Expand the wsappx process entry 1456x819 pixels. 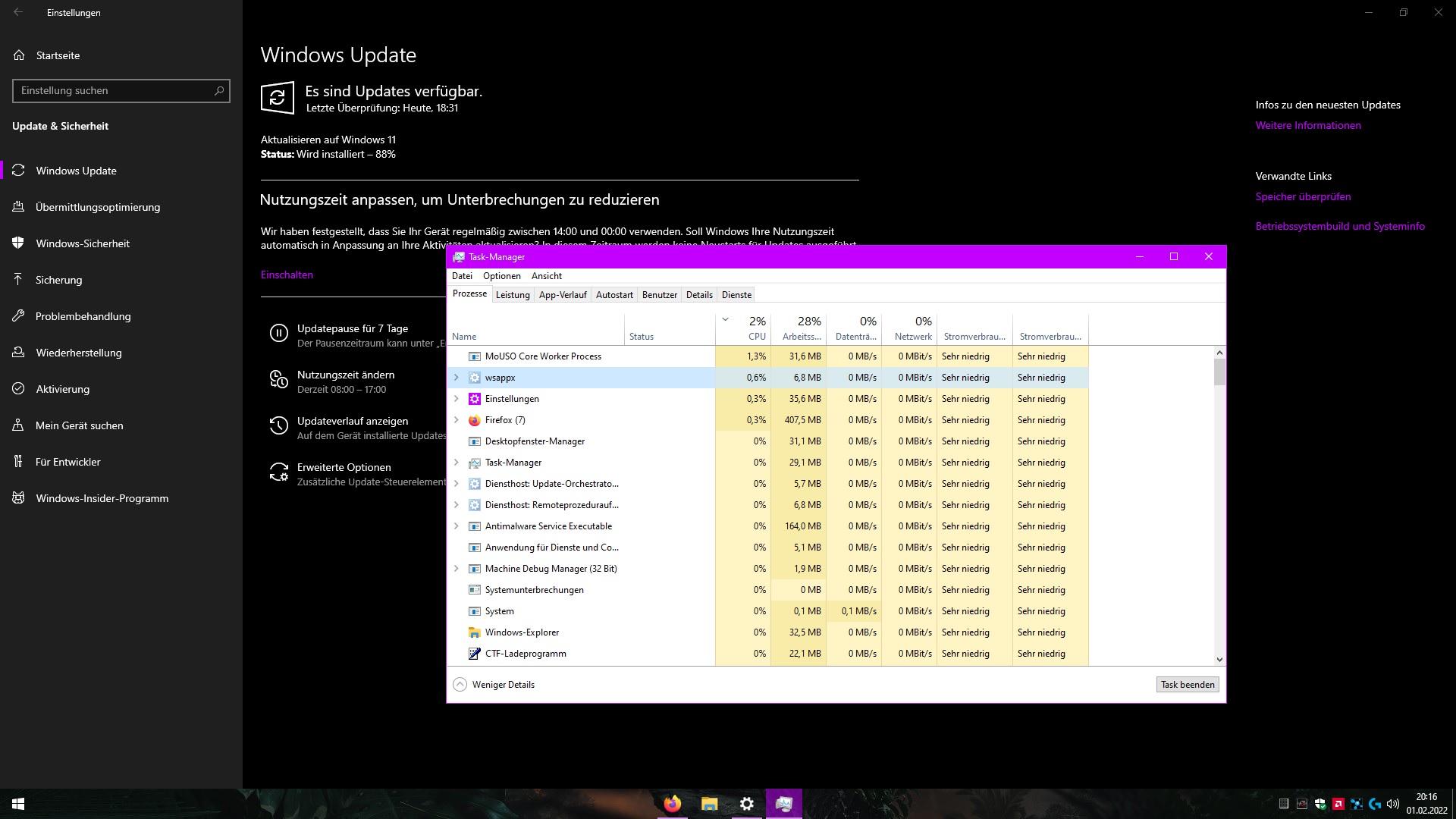tap(456, 378)
